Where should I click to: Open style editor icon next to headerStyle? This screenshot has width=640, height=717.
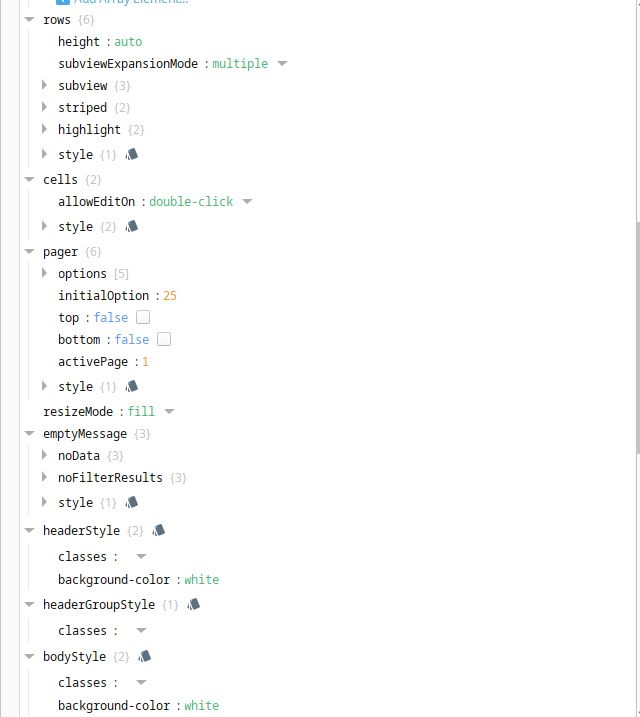pyautogui.click(x=159, y=530)
